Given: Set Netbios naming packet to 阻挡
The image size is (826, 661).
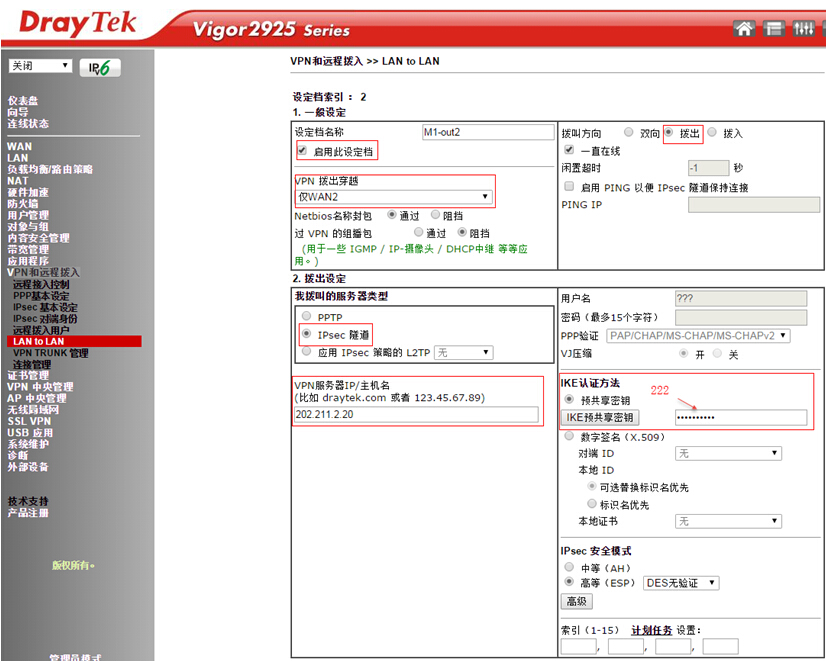Looking at the screenshot, I should click(x=436, y=214).
